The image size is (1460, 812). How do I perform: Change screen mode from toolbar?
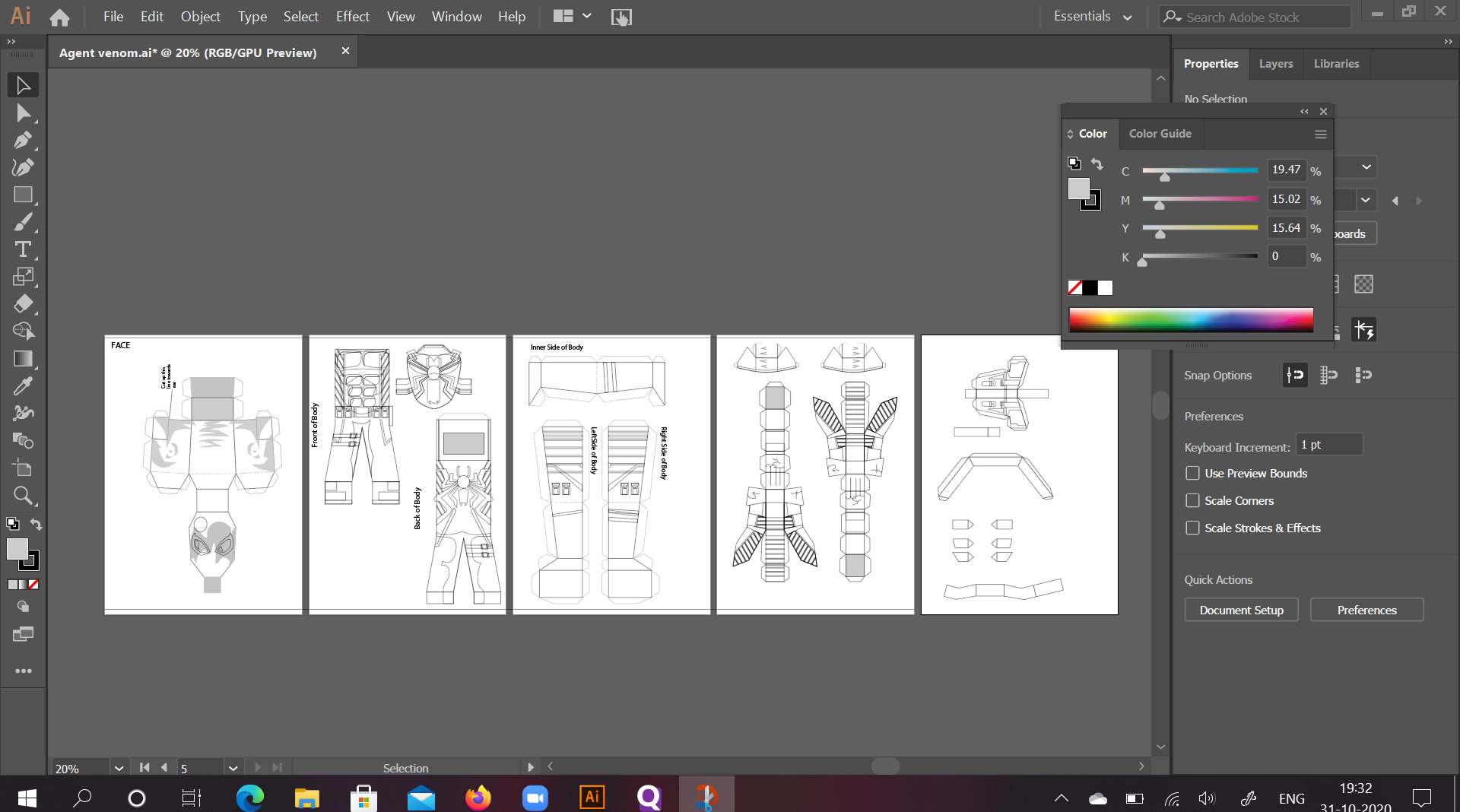pyautogui.click(x=23, y=634)
